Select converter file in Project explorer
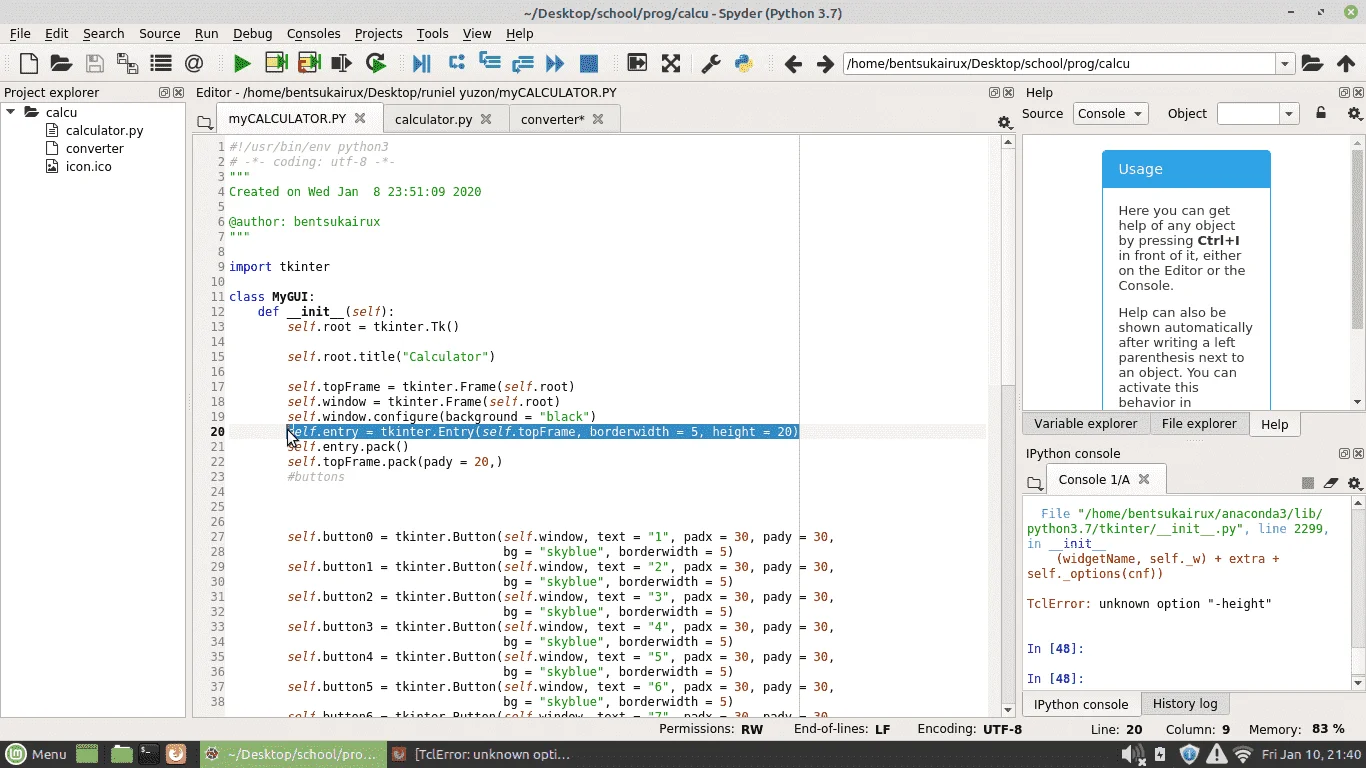The height and width of the screenshot is (768, 1366). 94,148
